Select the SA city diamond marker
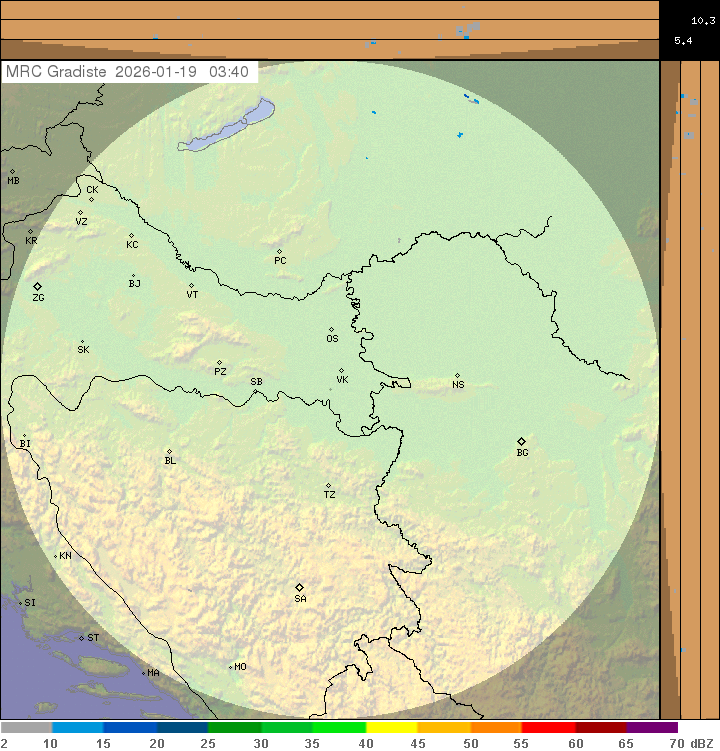The image size is (720, 751). [x=299, y=587]
